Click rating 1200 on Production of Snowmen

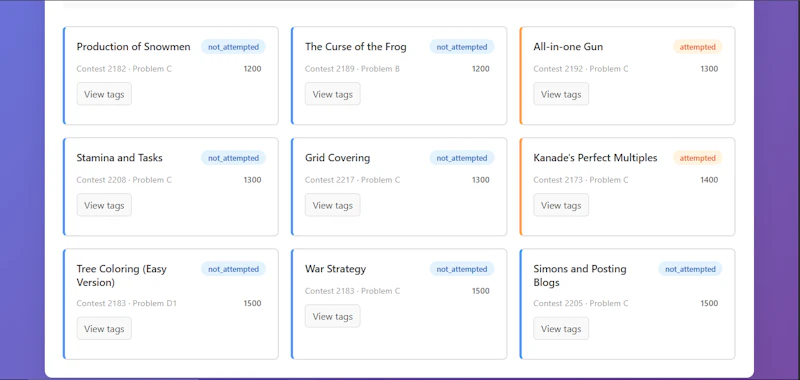(252, 69)
